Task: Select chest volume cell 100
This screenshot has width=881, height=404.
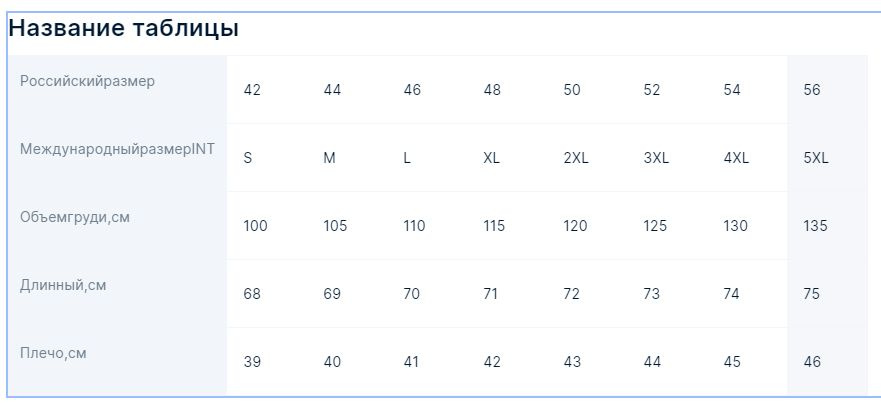Action: [255, 226]
